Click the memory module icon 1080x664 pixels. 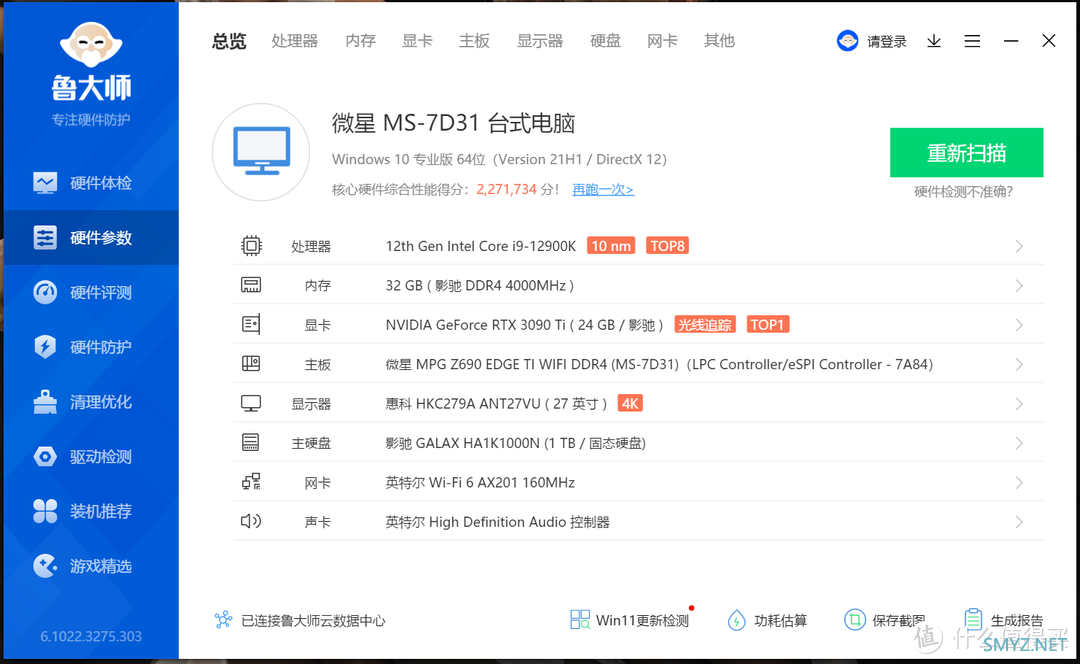coord(251,285)
